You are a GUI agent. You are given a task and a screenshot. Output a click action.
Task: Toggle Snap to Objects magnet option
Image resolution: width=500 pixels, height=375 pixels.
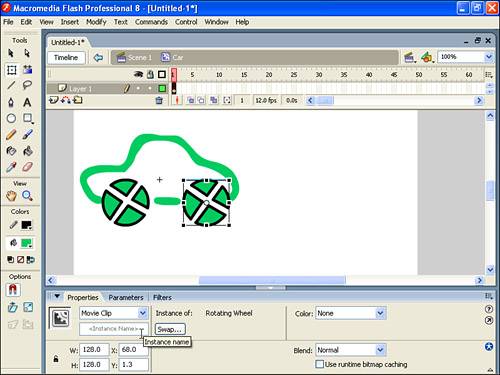pos(13,290)
